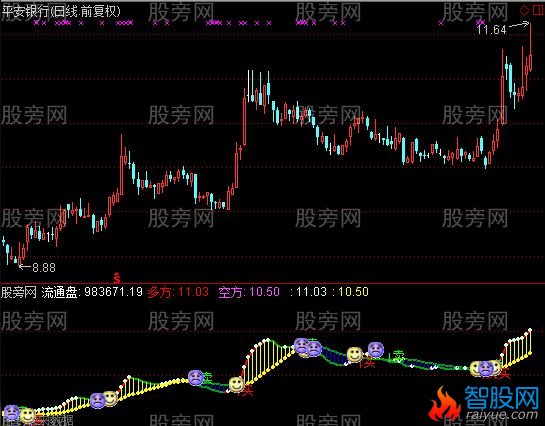Click the red 多方: 11.03 reading
The width and height of the screenshot is (545, 426).
point(178,292)
